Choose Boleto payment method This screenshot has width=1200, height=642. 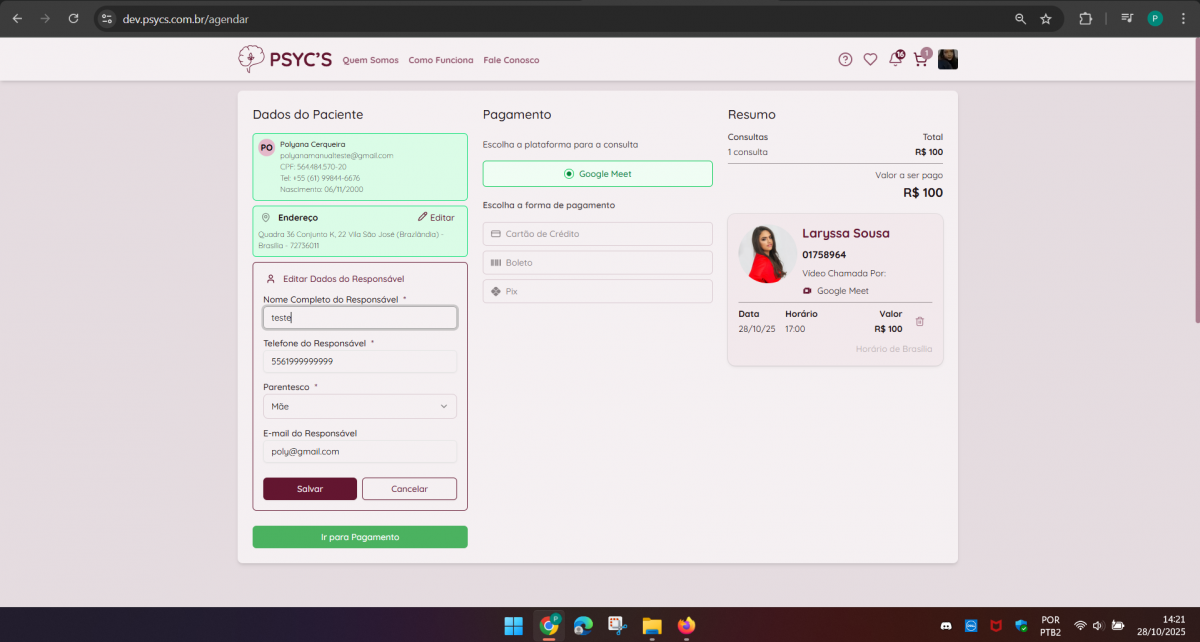[597, 263]
